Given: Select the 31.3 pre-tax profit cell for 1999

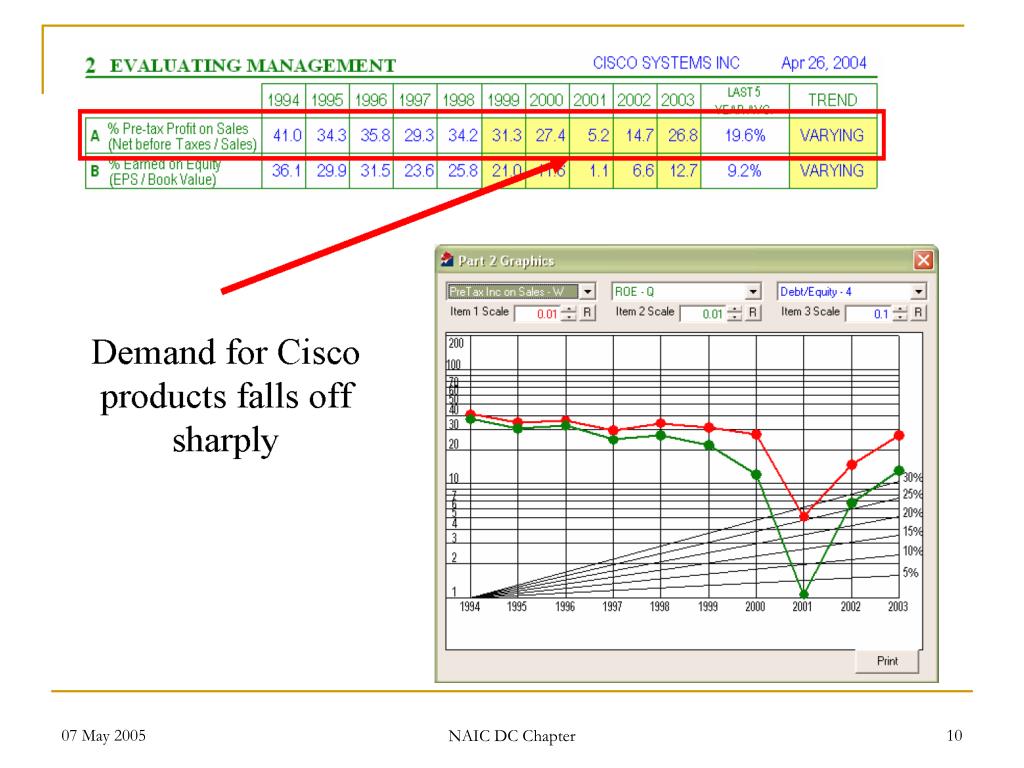Looking at the screenshot, I should point(504,135).
